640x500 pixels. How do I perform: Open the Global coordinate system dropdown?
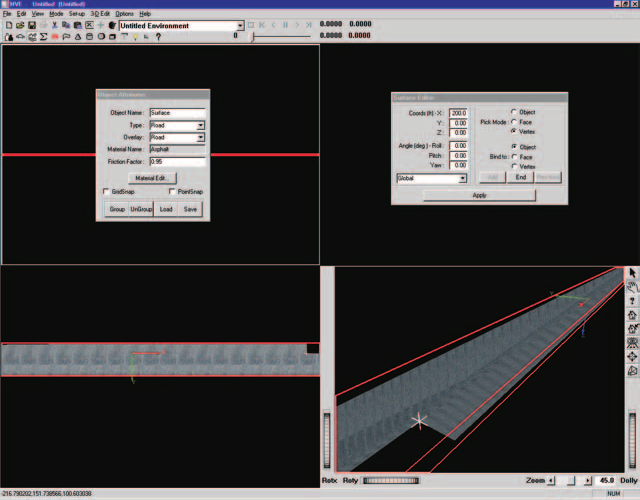pos(431,178)
